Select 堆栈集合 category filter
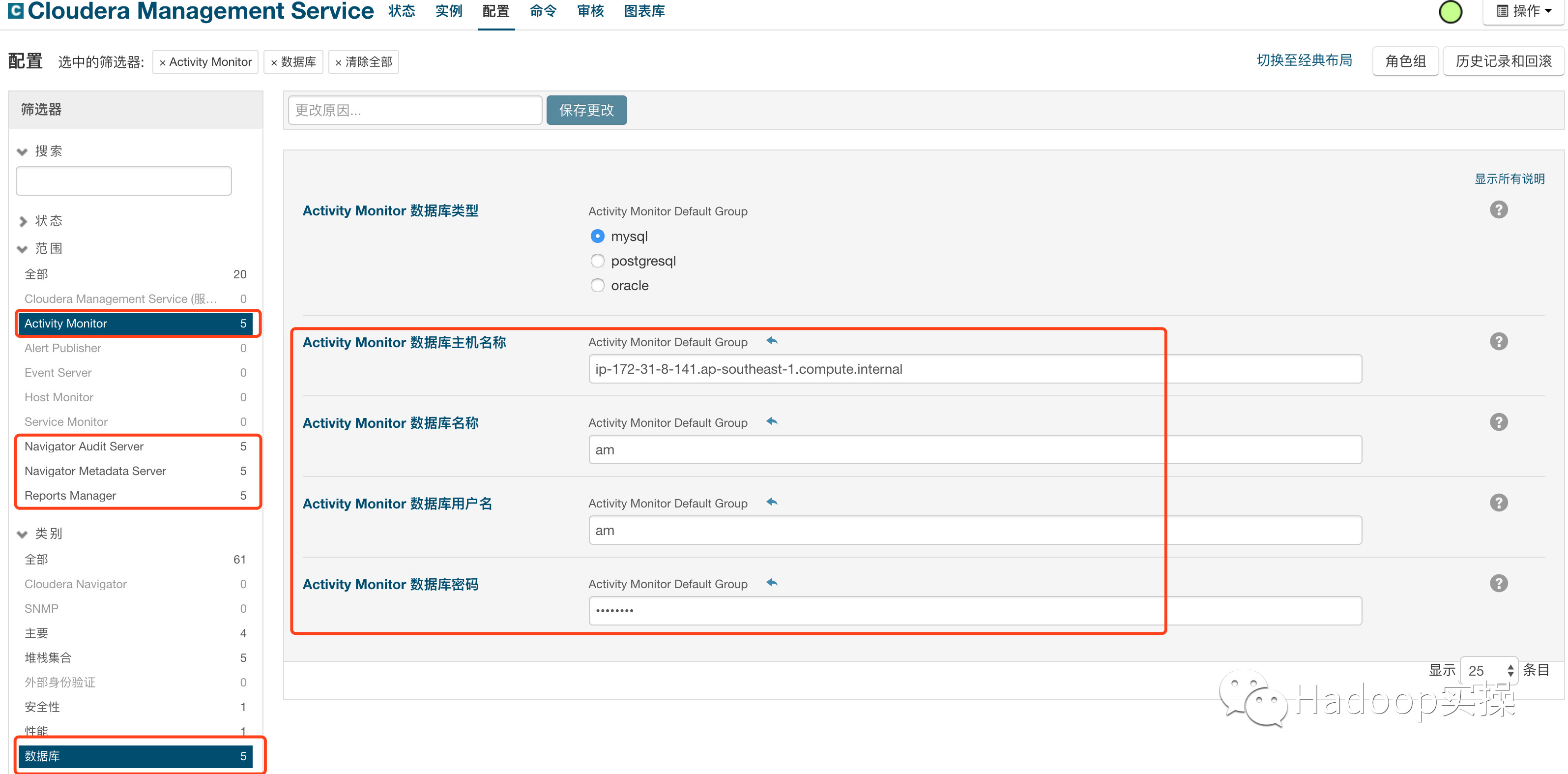This screenshot has width=1568, height=774. (x=135, y=657)
